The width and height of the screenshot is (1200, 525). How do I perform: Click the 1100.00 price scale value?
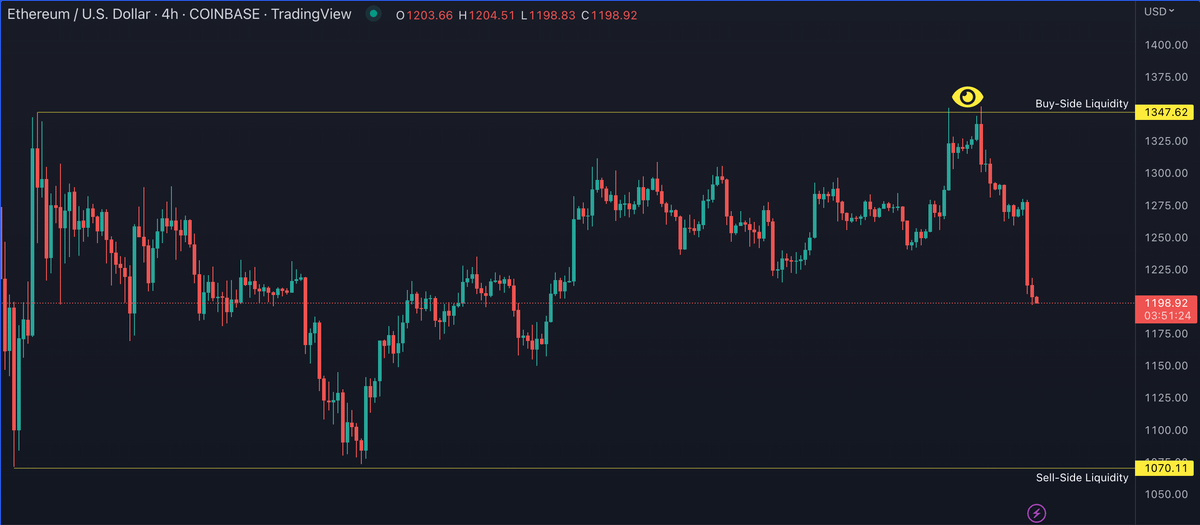[x=1167, y=430]
